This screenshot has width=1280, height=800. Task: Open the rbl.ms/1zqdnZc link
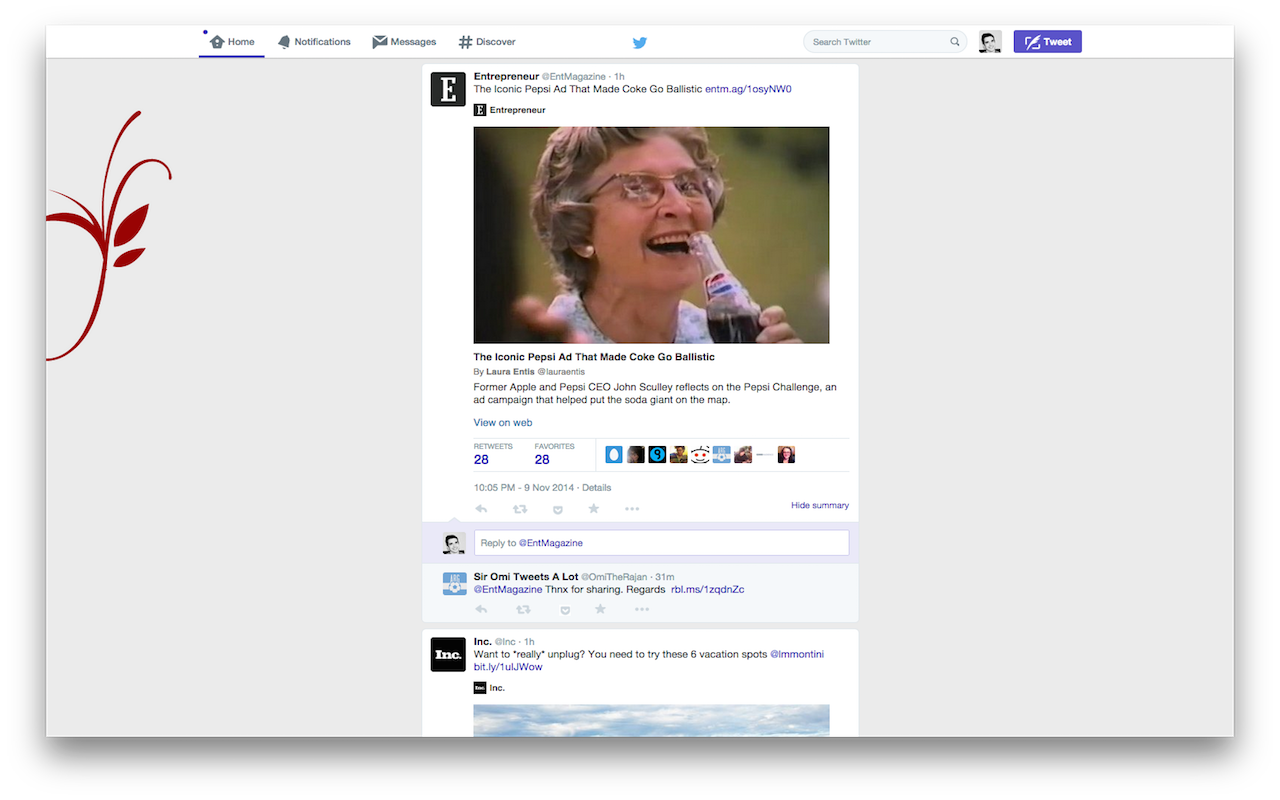[x=707, y=590]
